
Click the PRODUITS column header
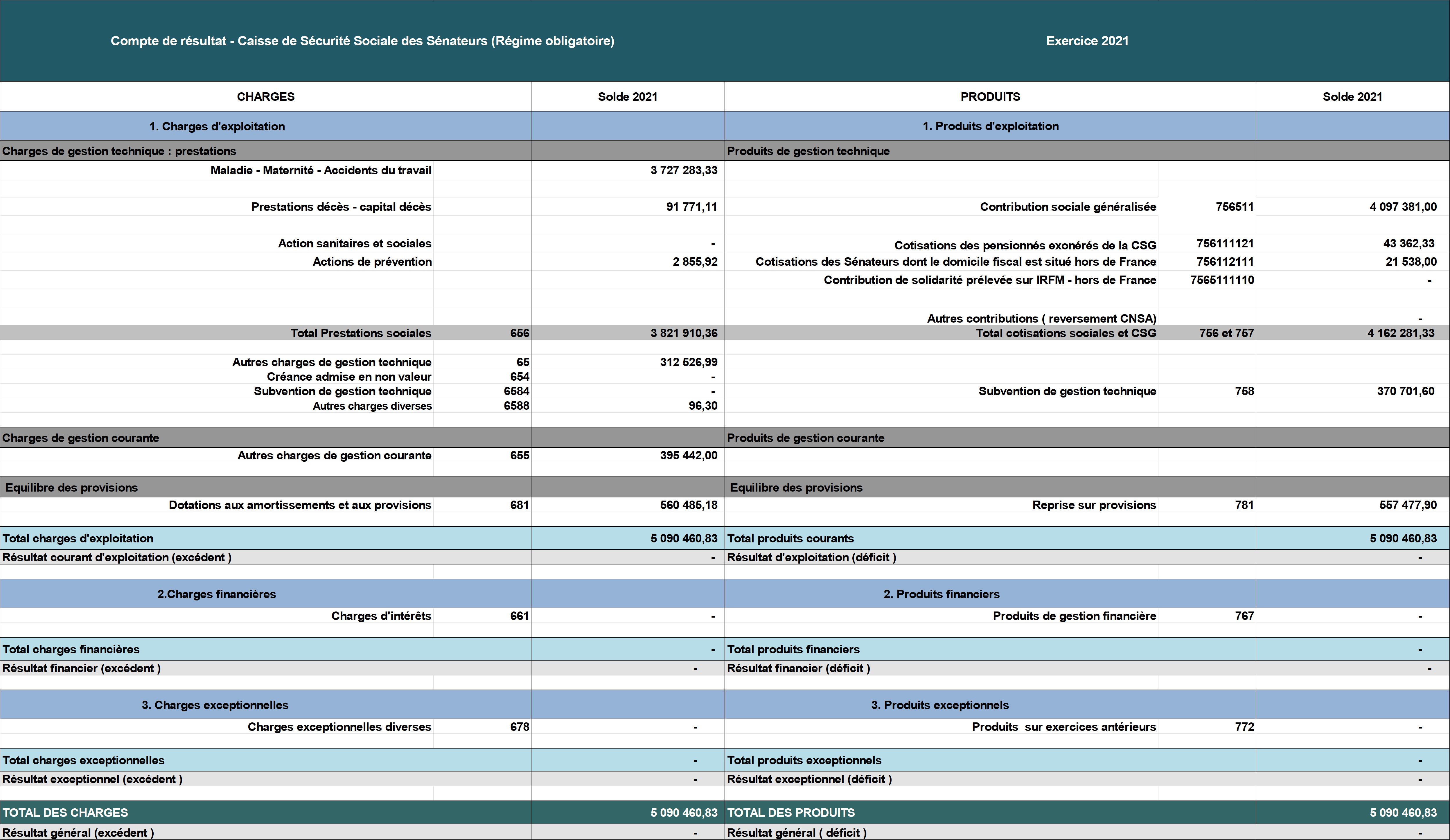click(x=990, y=97)
